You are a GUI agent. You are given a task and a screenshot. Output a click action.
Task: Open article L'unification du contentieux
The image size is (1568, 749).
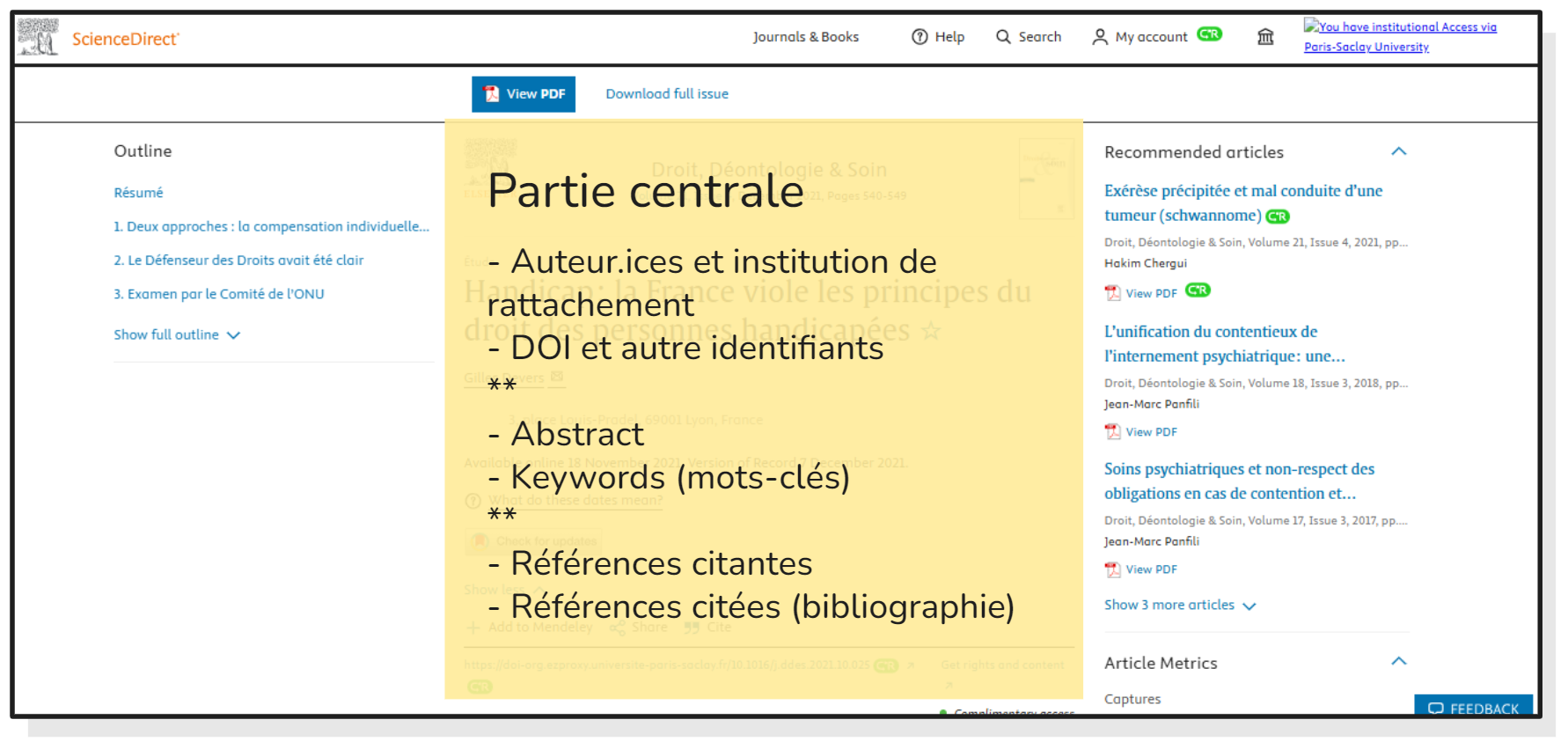1225,343
